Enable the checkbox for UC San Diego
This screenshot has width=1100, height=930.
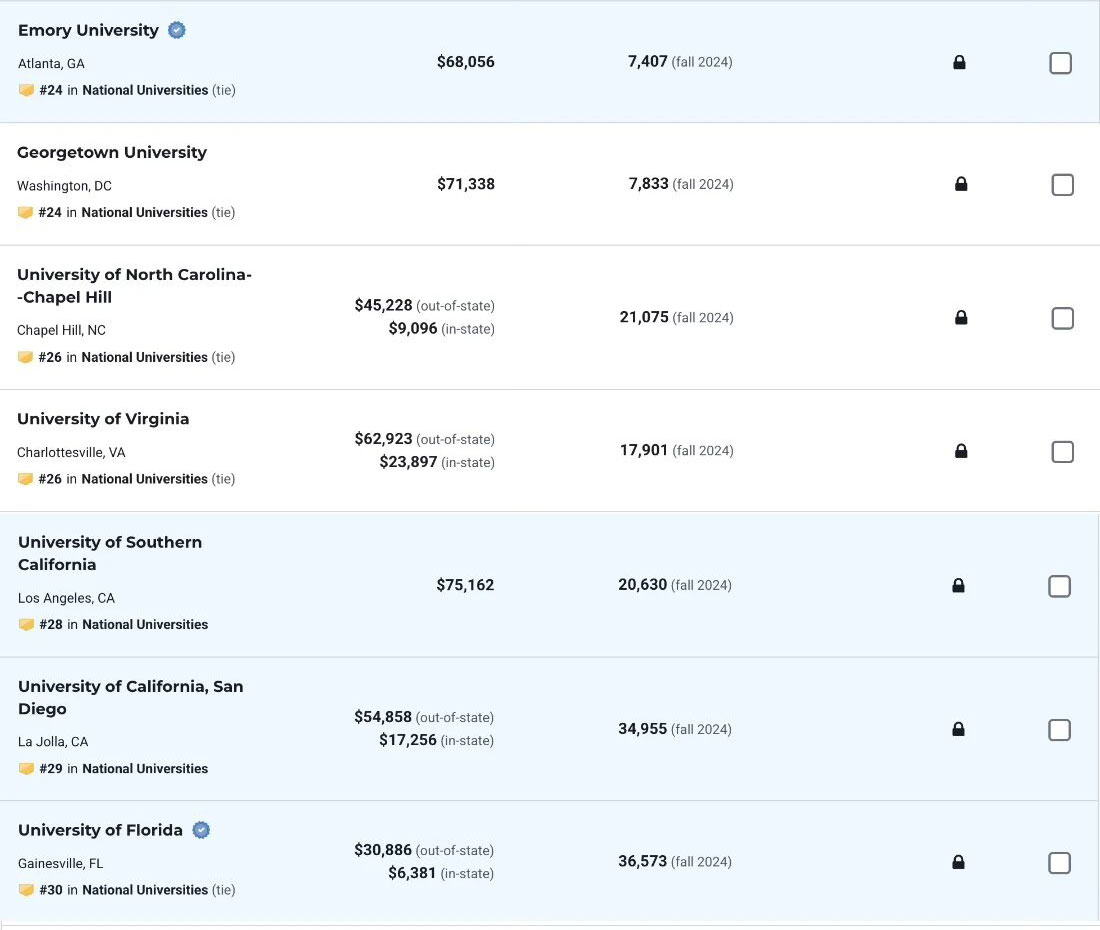(1059, 730)
